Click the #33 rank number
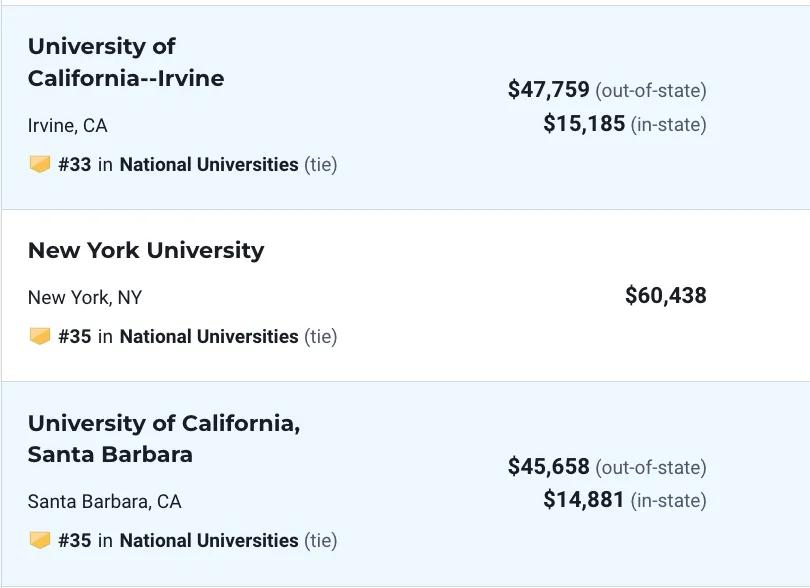 (75, 165)
